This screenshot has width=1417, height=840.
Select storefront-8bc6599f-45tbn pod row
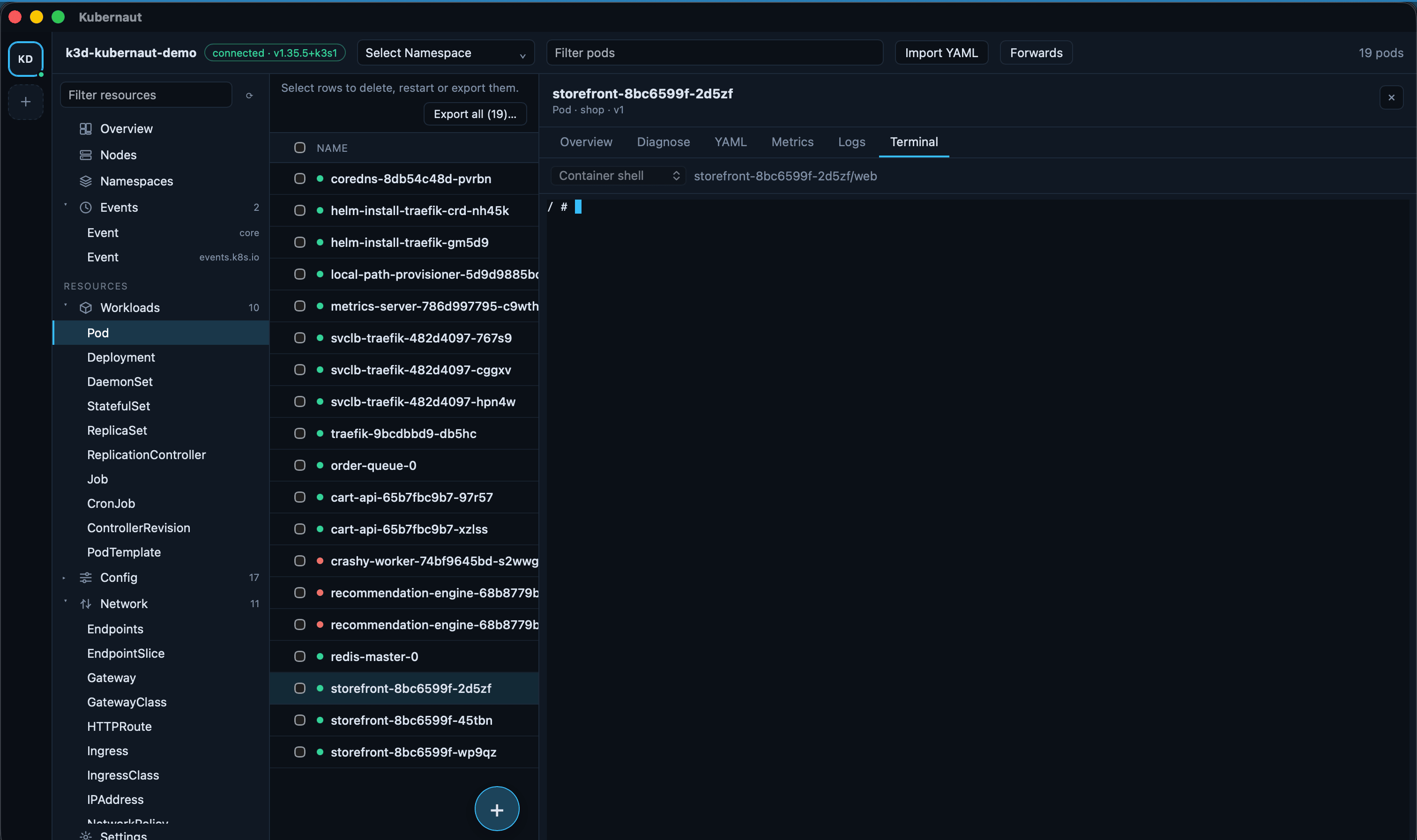coord(404,720)
